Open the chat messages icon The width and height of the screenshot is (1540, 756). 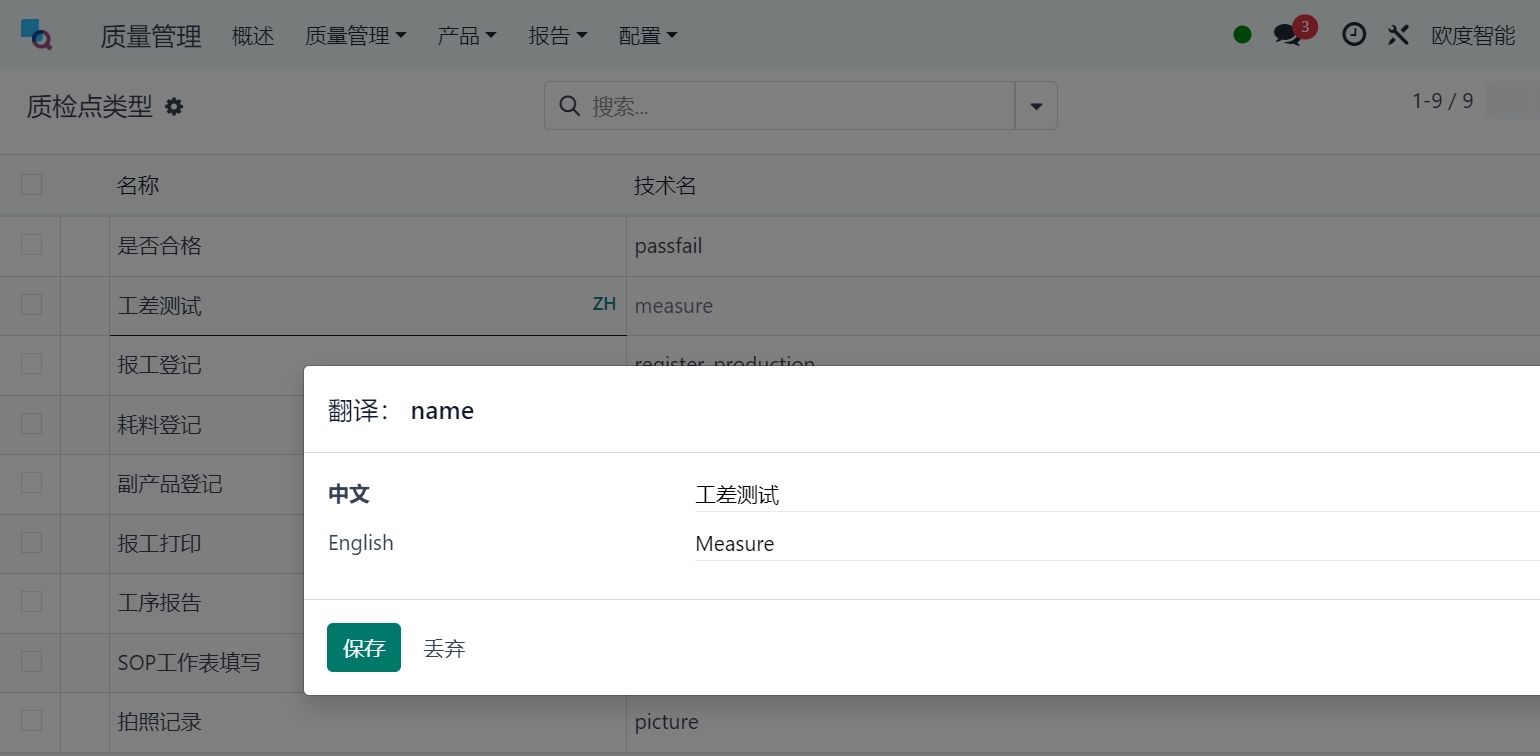[x=1287, y=35]
